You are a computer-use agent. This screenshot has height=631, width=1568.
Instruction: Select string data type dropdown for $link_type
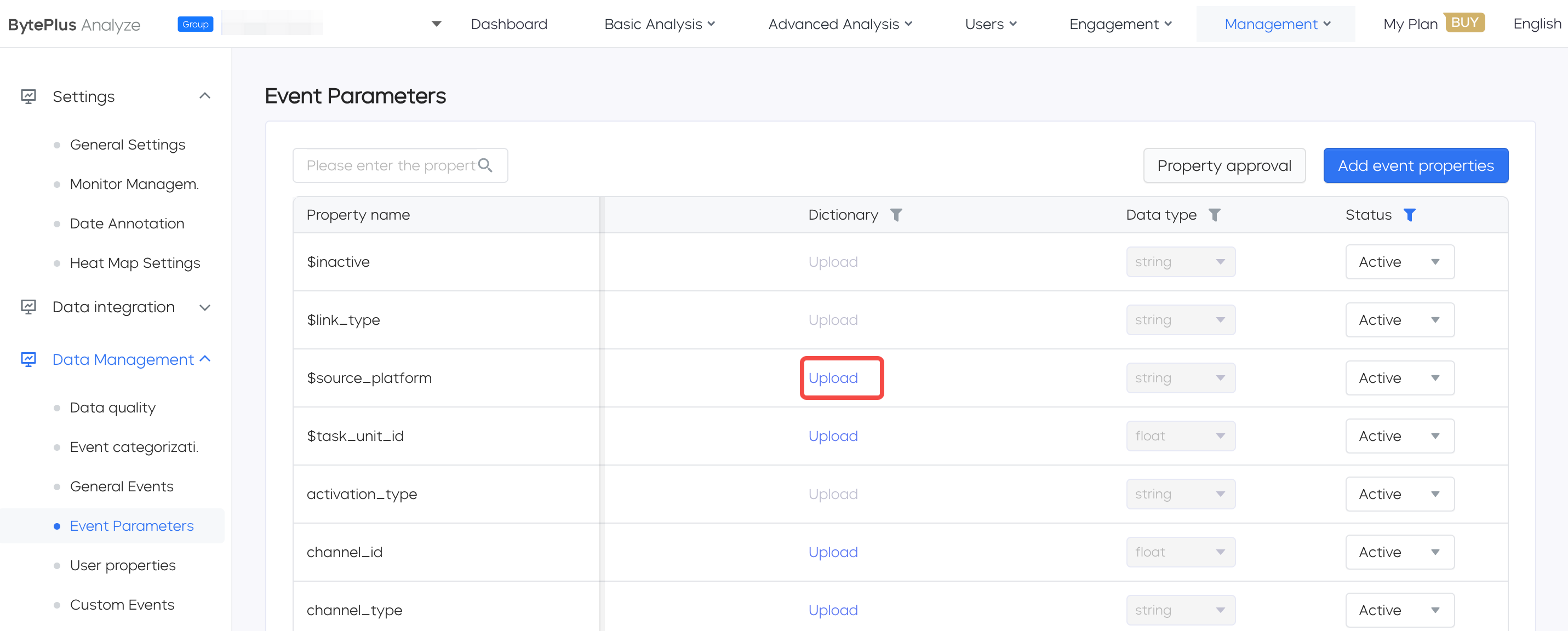(x=1179, y=319)
